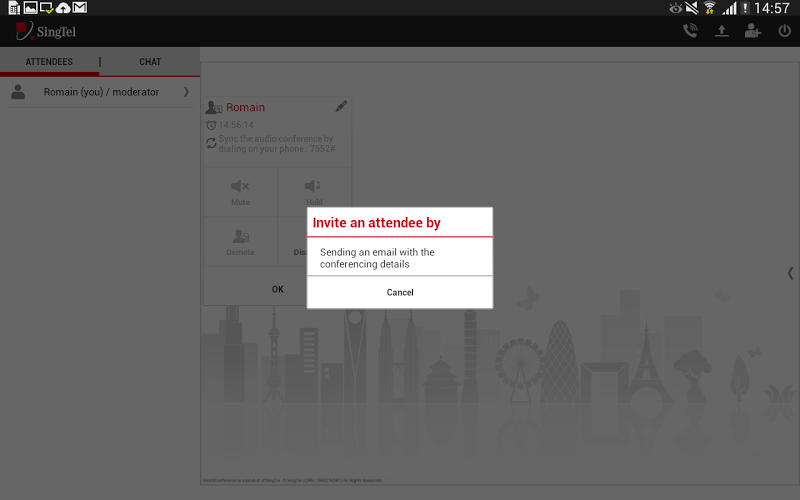Switch to the CHAT tab
Viewport: 800px width, 500px height.
150,62
